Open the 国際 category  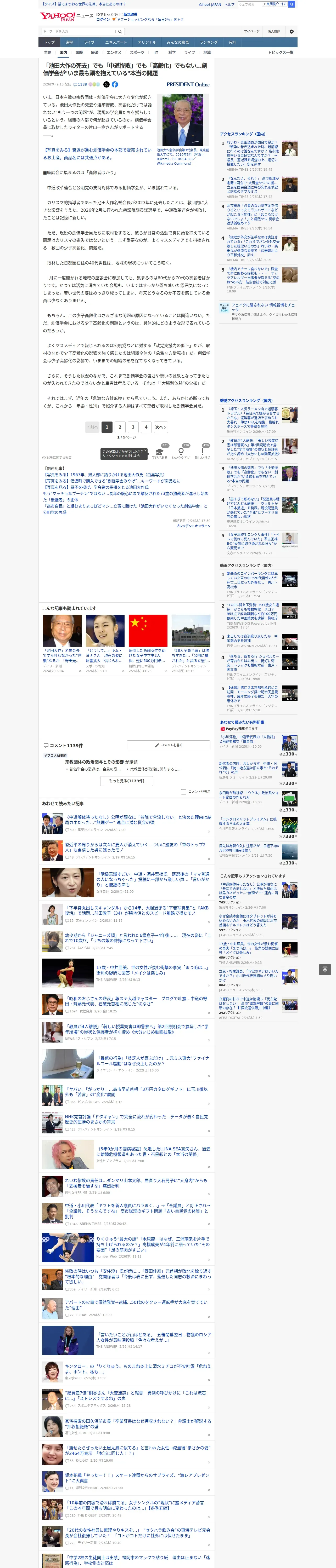[x=79, y=52]
